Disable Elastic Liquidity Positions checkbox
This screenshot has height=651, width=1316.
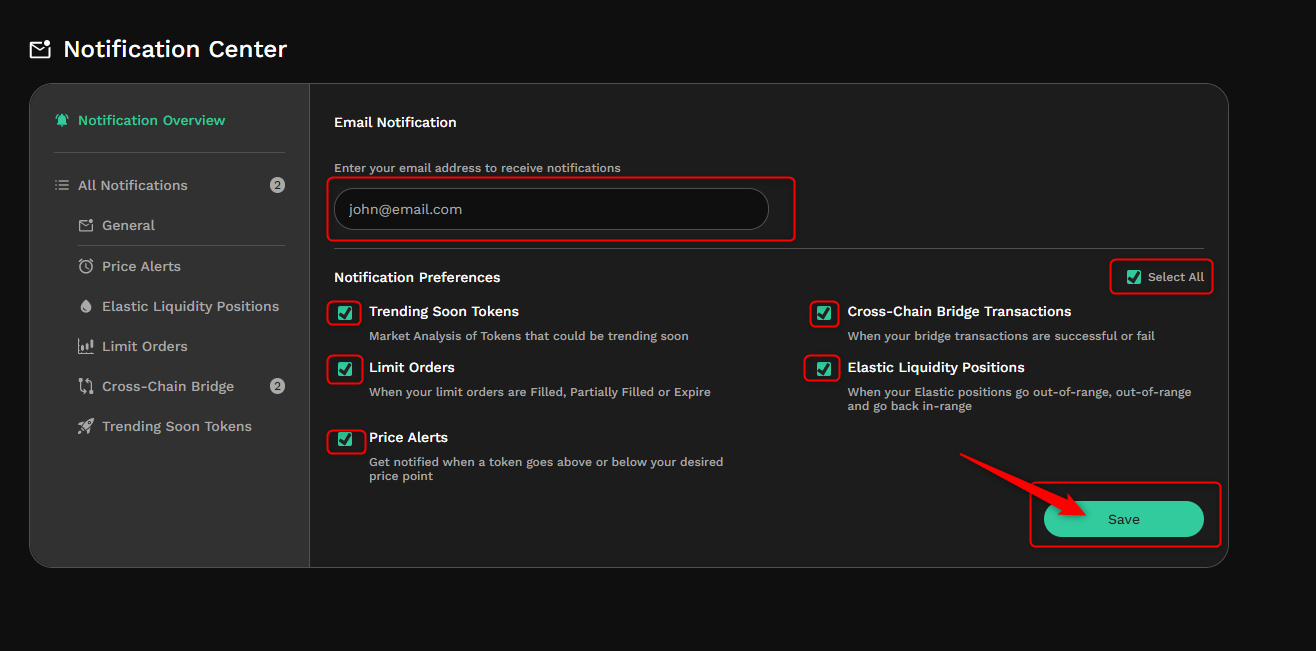(x=824, y=369)
